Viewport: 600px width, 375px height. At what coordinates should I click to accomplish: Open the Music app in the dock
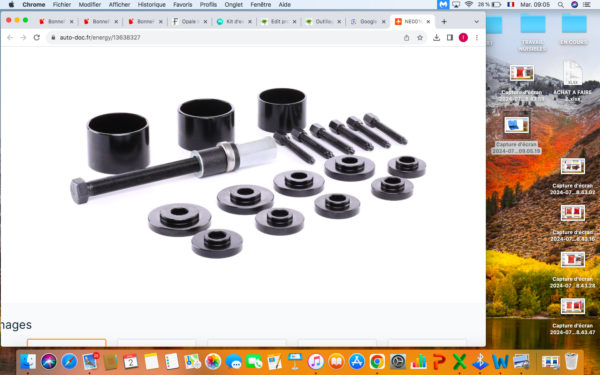(x=316, y=361)
